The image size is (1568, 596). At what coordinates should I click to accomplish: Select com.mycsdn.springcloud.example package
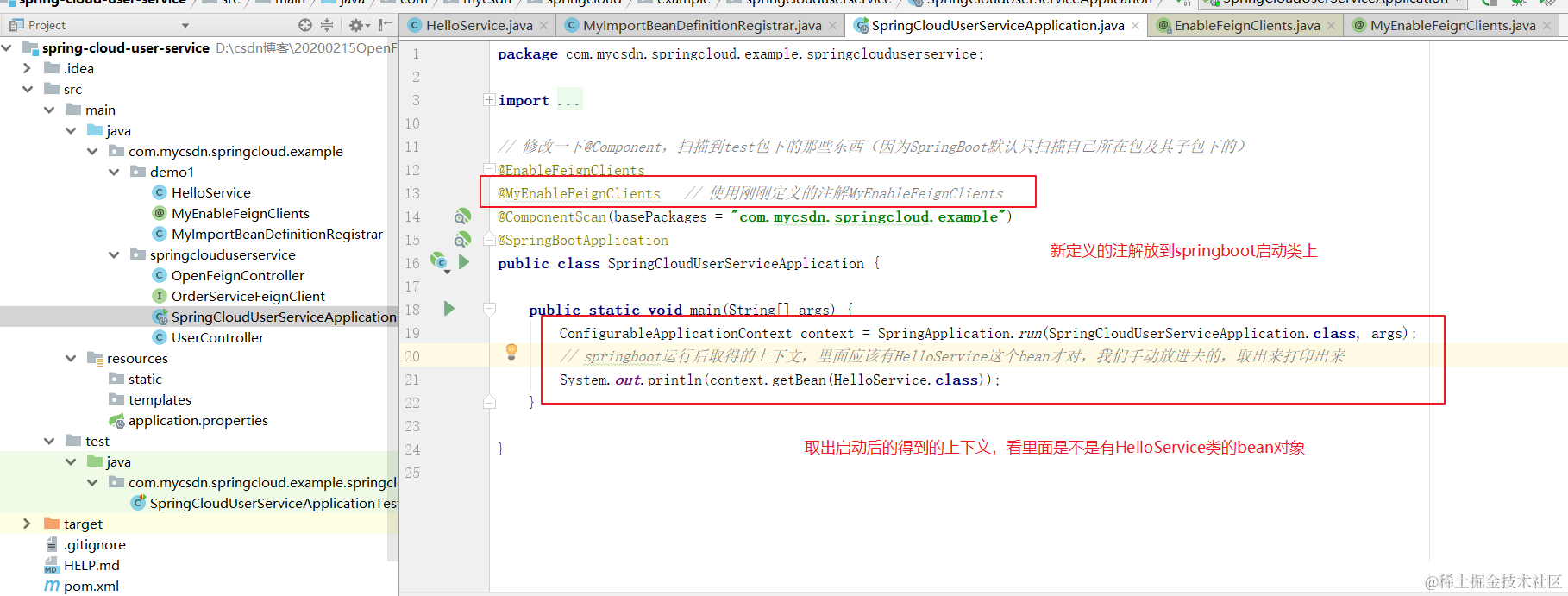coord(235,151)
